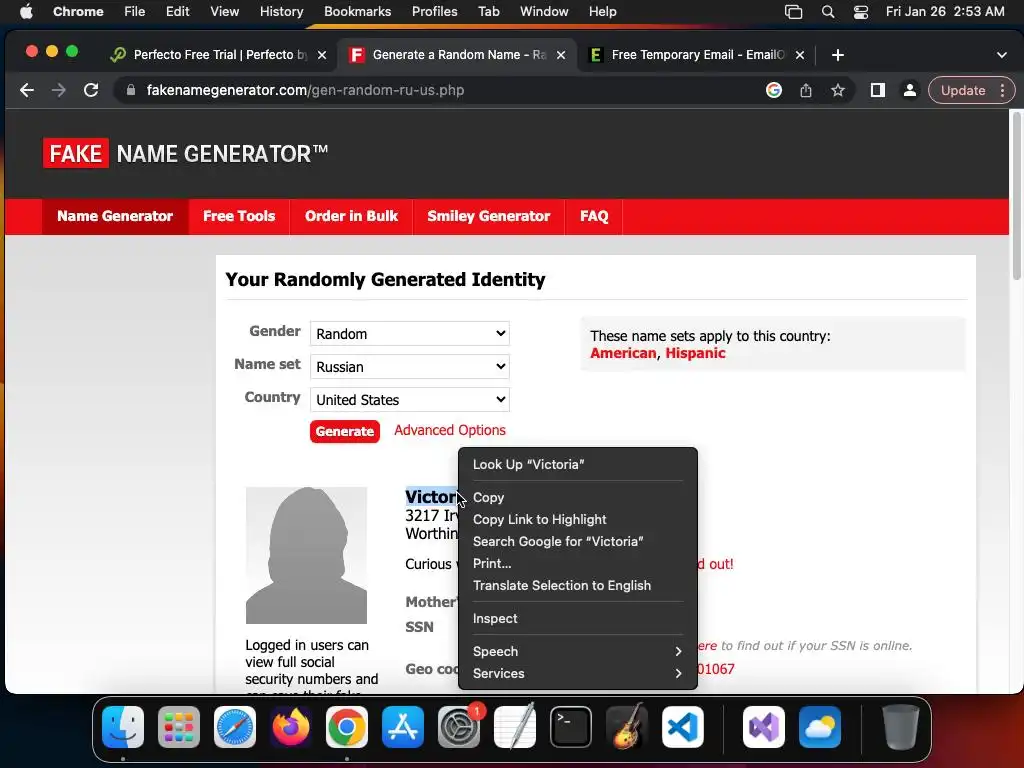Open the Order in Bulk nav item
Screen dimensions: 1024x768
(x=351, y=216)
